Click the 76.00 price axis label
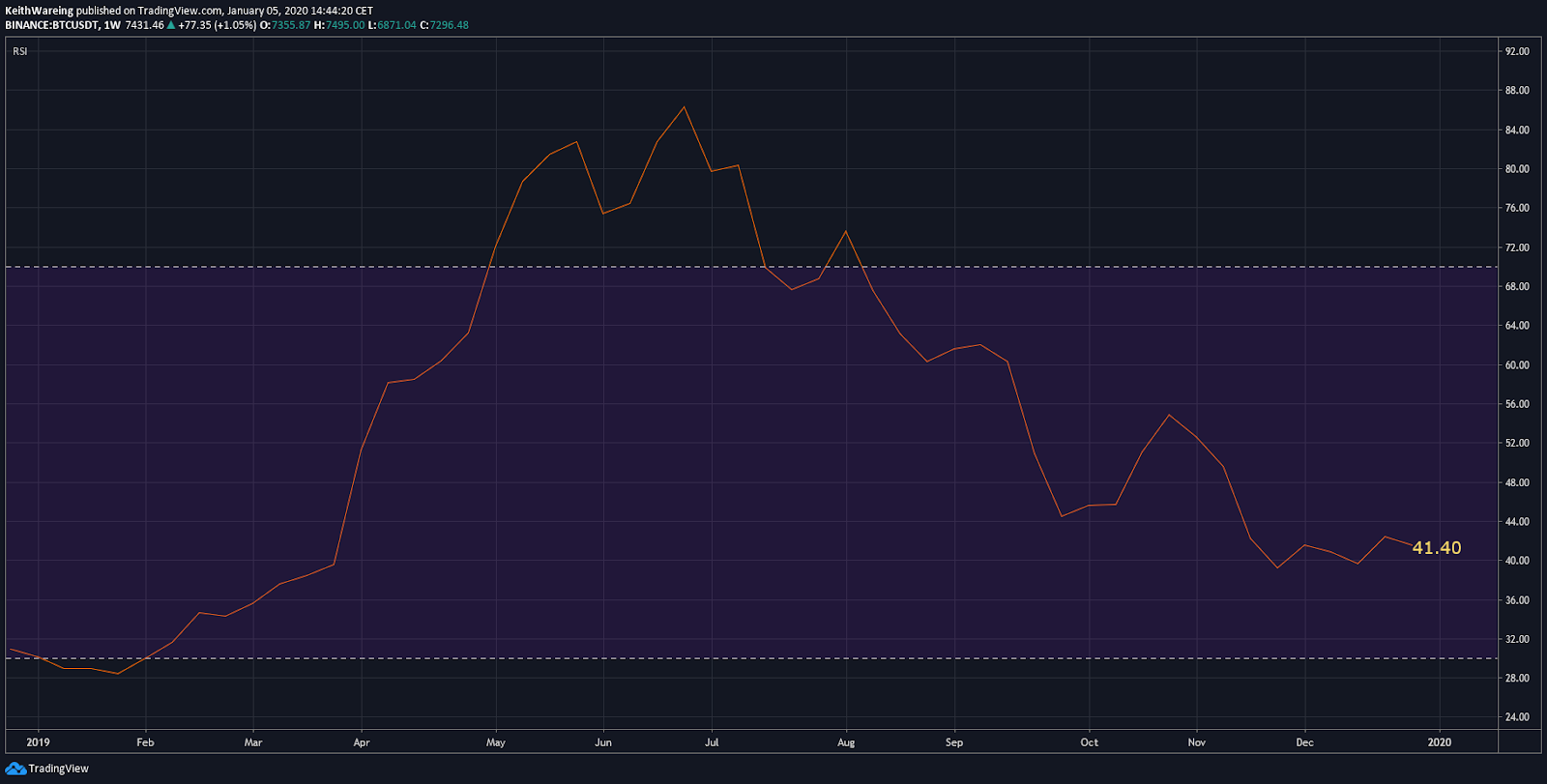 pos(1517,208)
